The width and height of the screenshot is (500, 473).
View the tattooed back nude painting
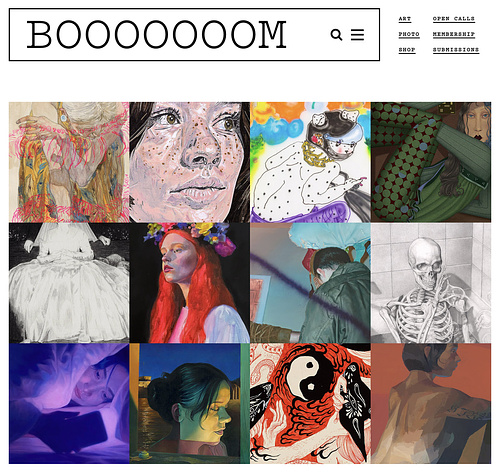pos(431,404)
